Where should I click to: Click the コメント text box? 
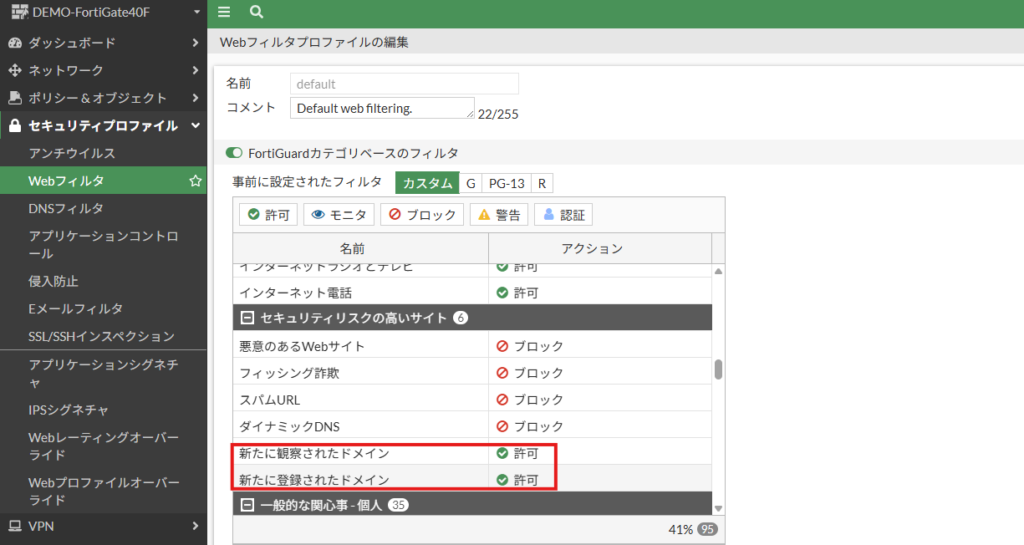[x=382, y=108]
